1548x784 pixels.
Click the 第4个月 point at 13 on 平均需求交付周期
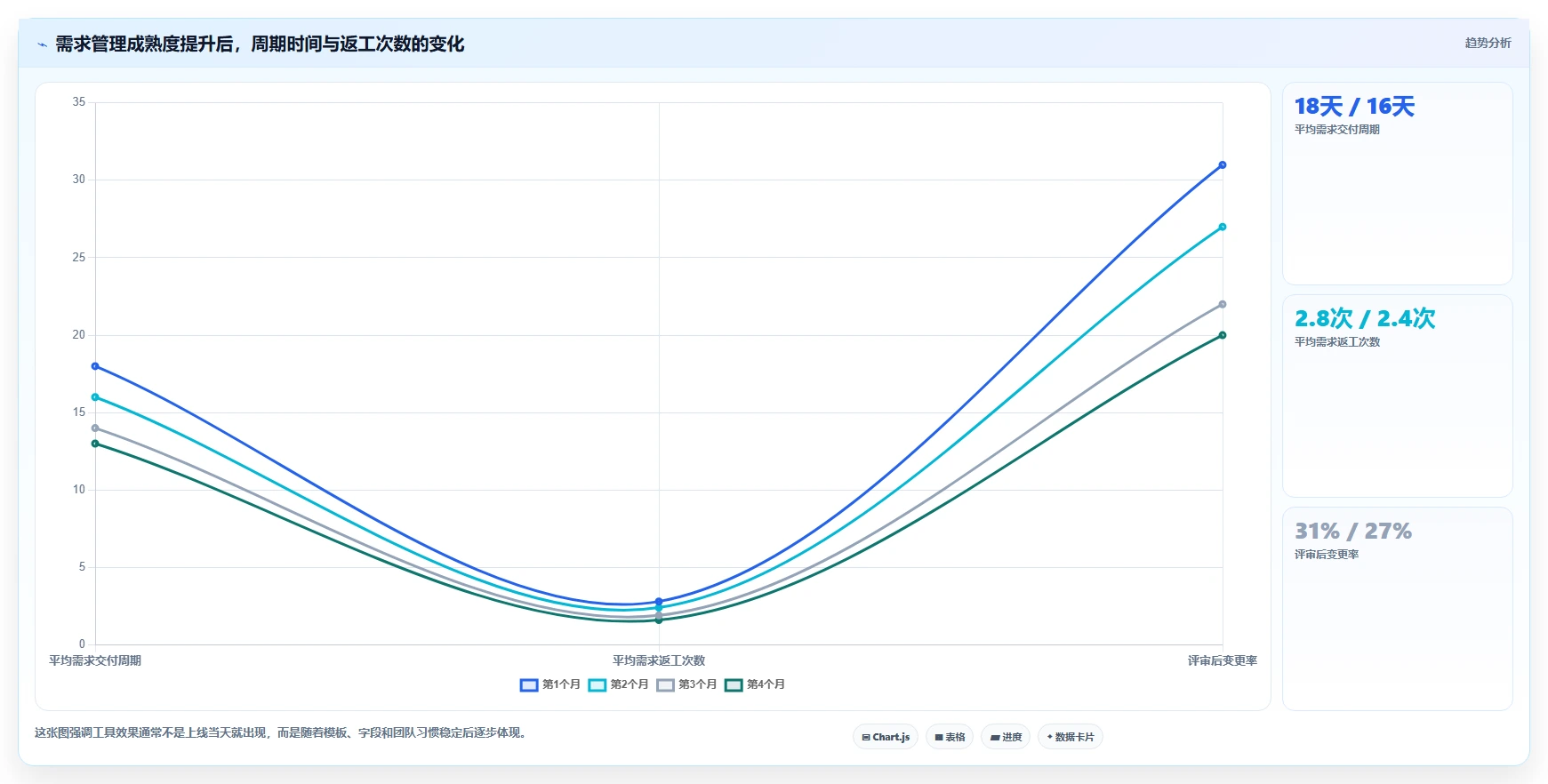[x=95, y=444]
